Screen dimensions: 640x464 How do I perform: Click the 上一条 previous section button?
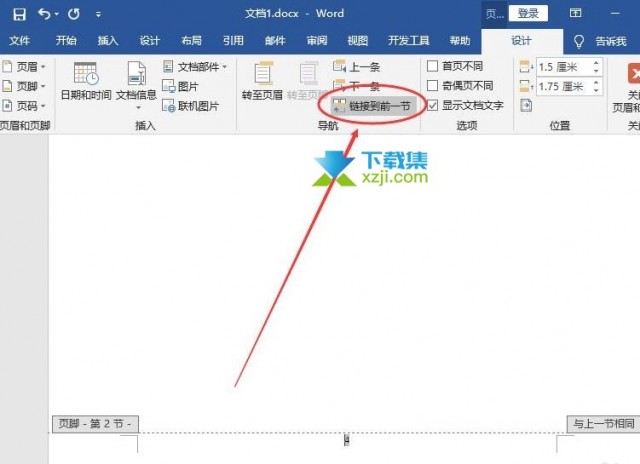click(x=356, y=67)
